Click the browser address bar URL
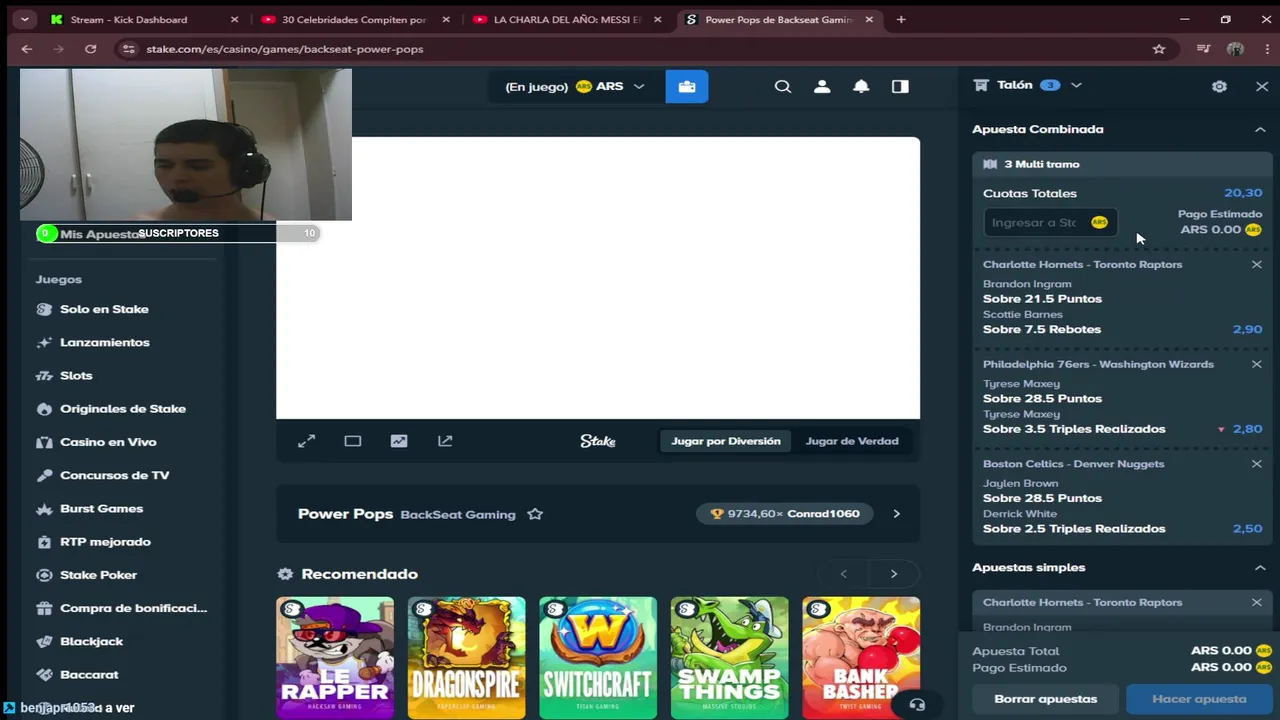 pyautogui.click(x=285, y=49)
